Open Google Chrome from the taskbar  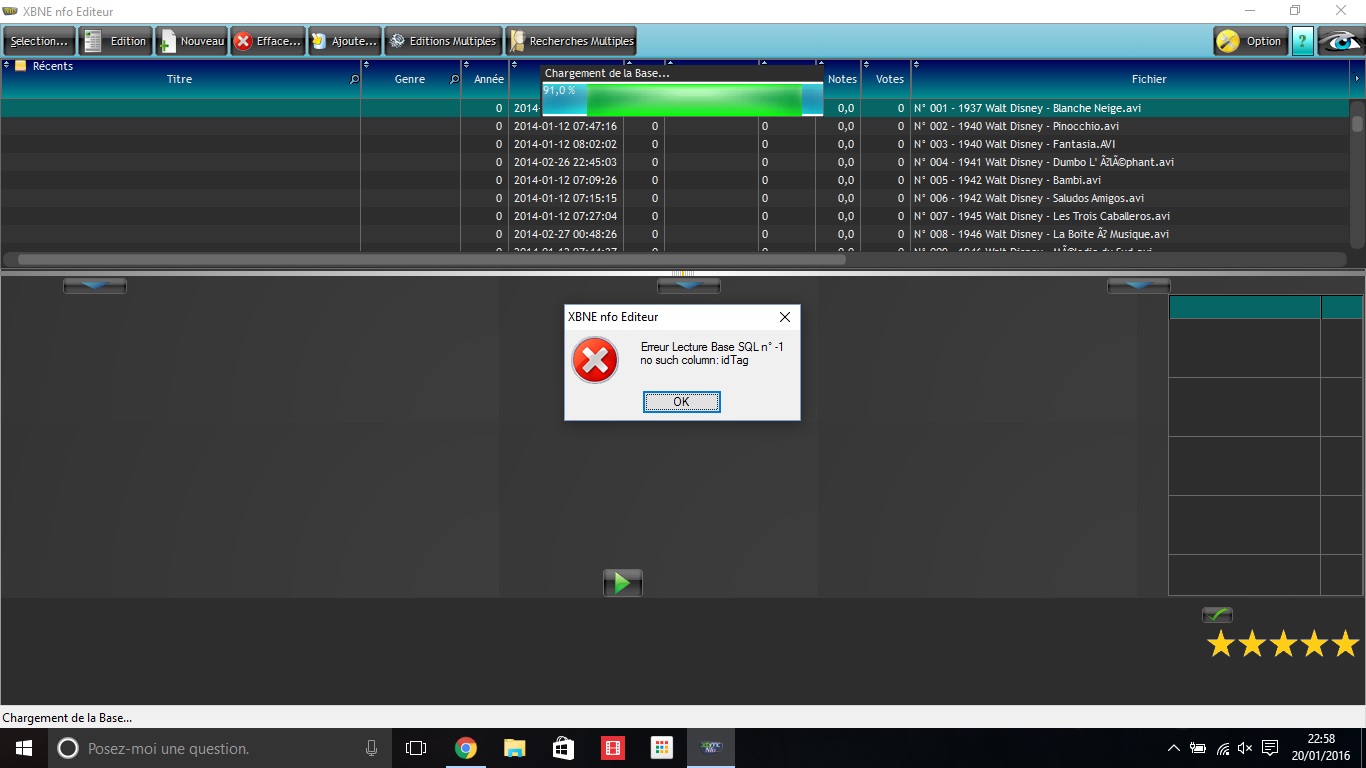[465, 748]
